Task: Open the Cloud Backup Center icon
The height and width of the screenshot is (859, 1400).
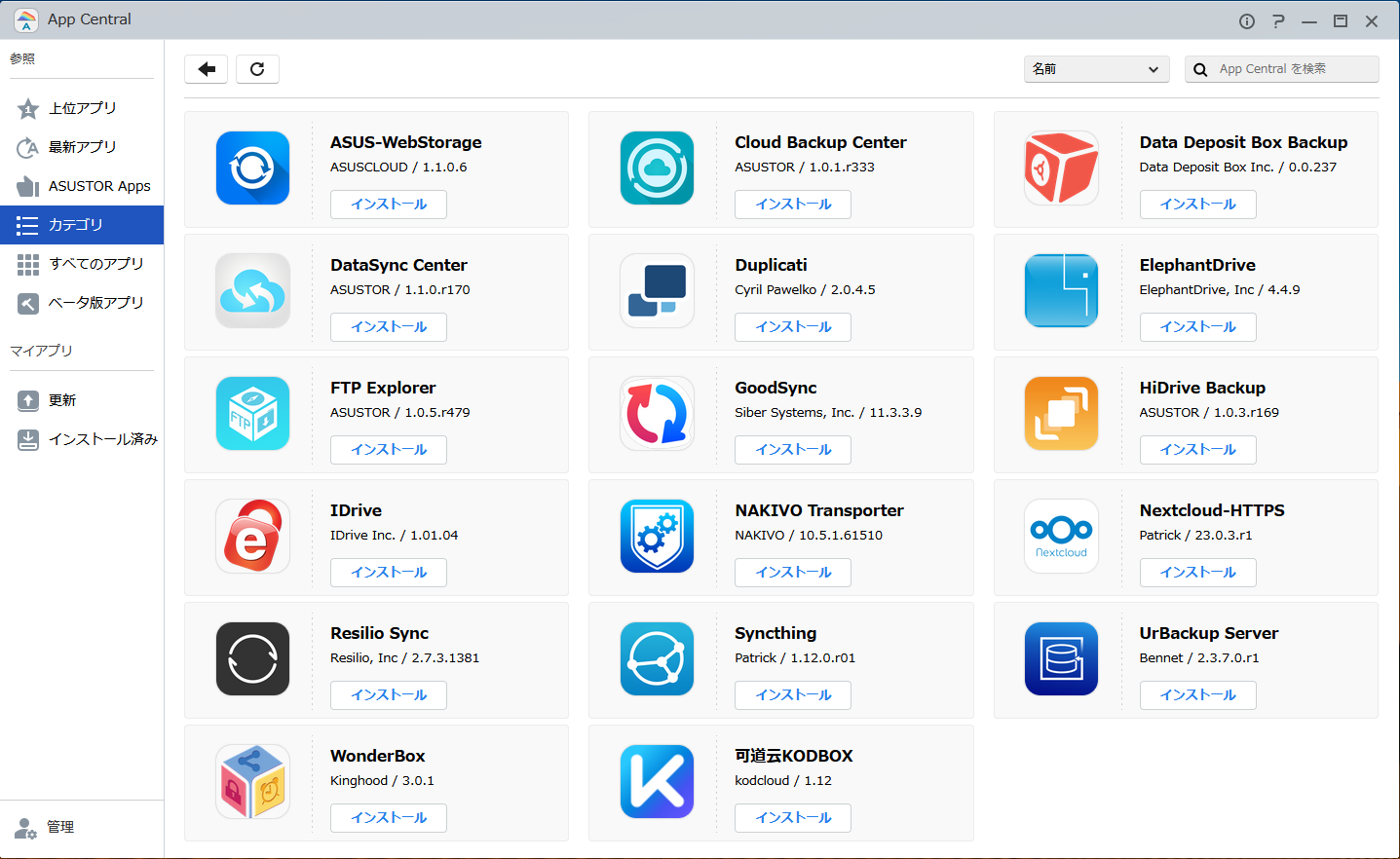Action: pos(657,168)
